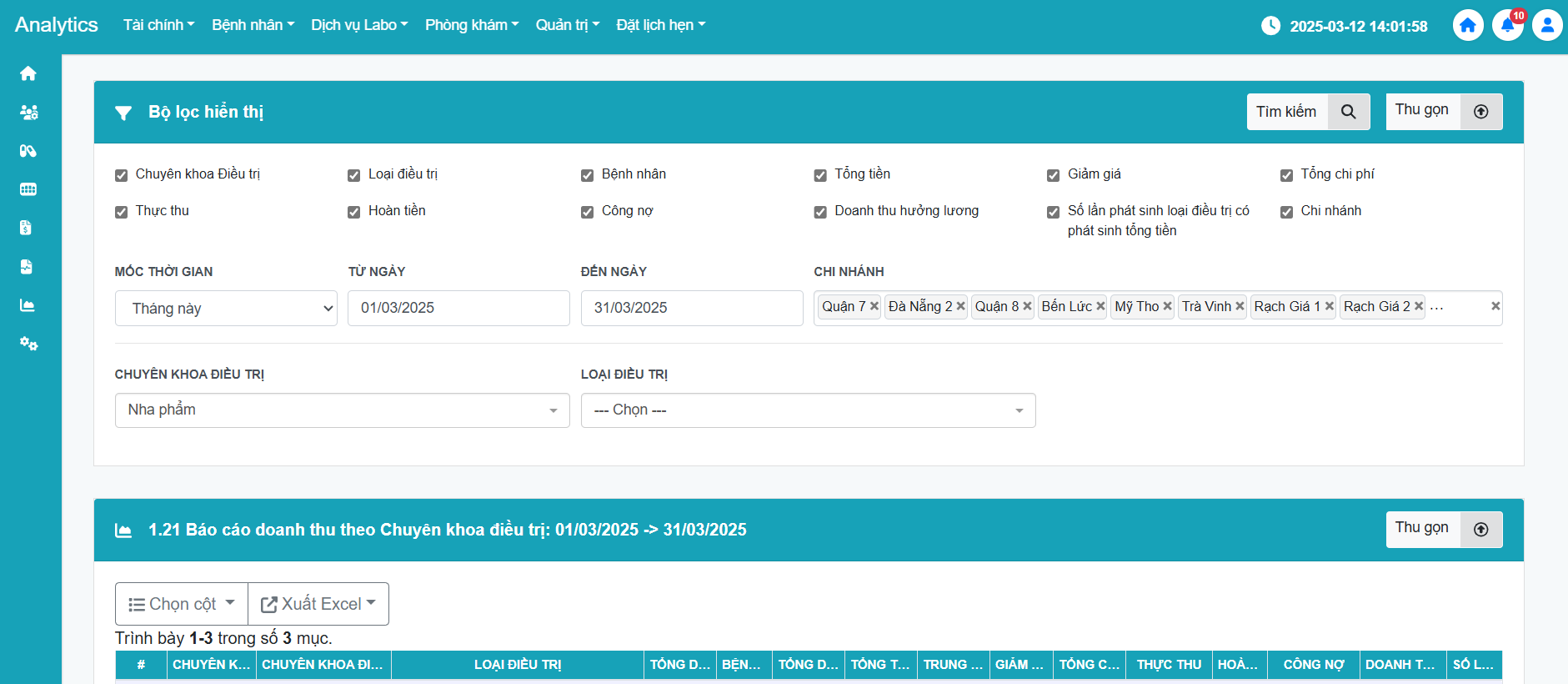Screen dimensions: 1568x684
Task: Expand the Loại điều trị dropdown
Action: (x=808, y=410)
